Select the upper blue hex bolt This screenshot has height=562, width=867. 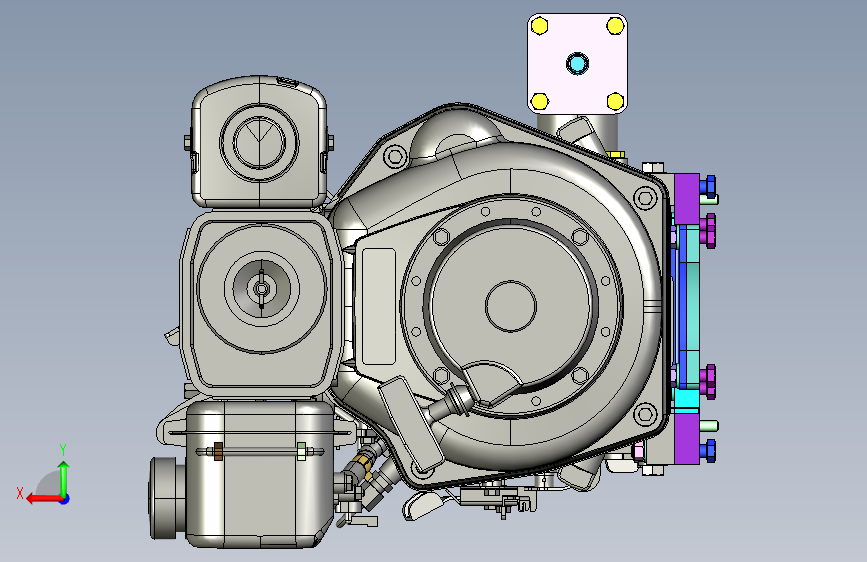pyautogui.click(x=708, y=187)
